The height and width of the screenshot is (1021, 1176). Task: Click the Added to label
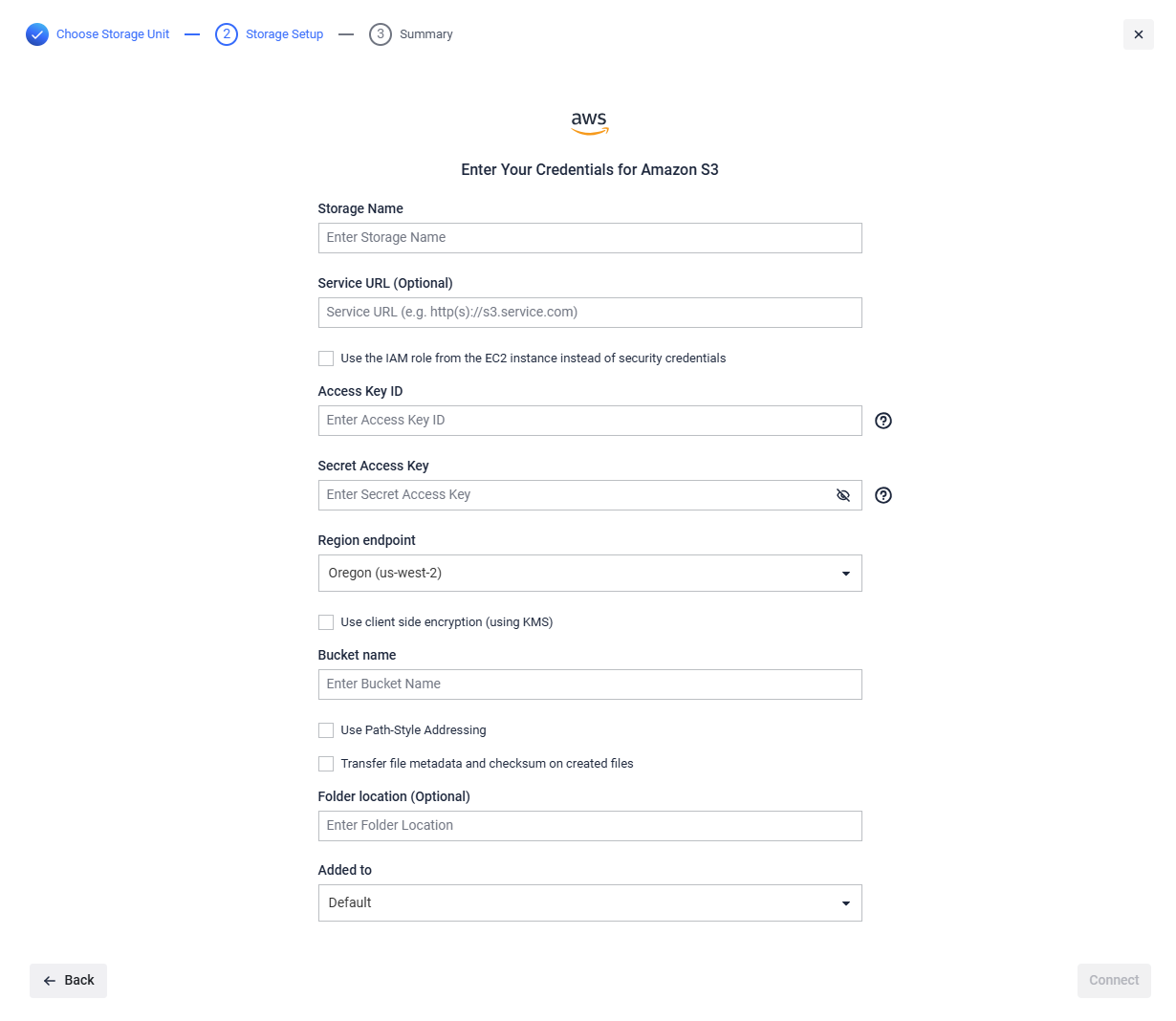coord(345,870)
